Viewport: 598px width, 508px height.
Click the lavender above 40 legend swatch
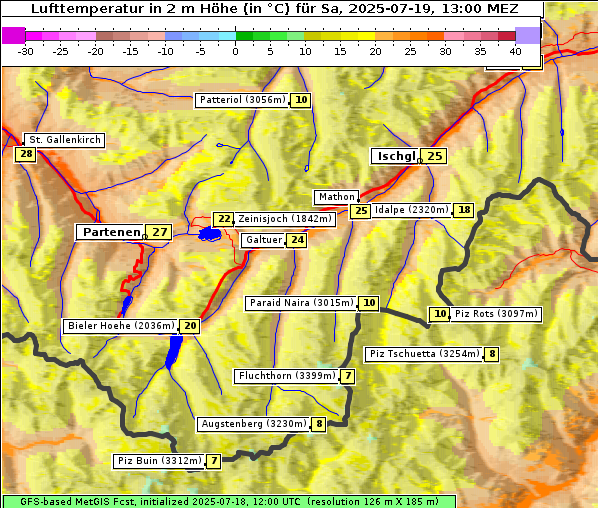527,35
